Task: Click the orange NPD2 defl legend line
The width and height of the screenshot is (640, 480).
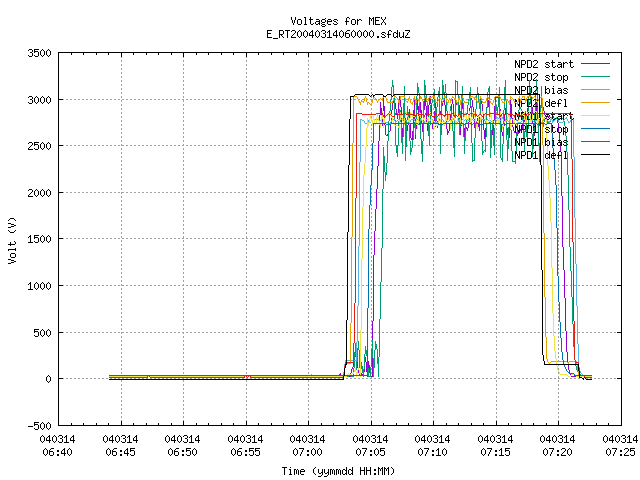Action: coord(596,103)
